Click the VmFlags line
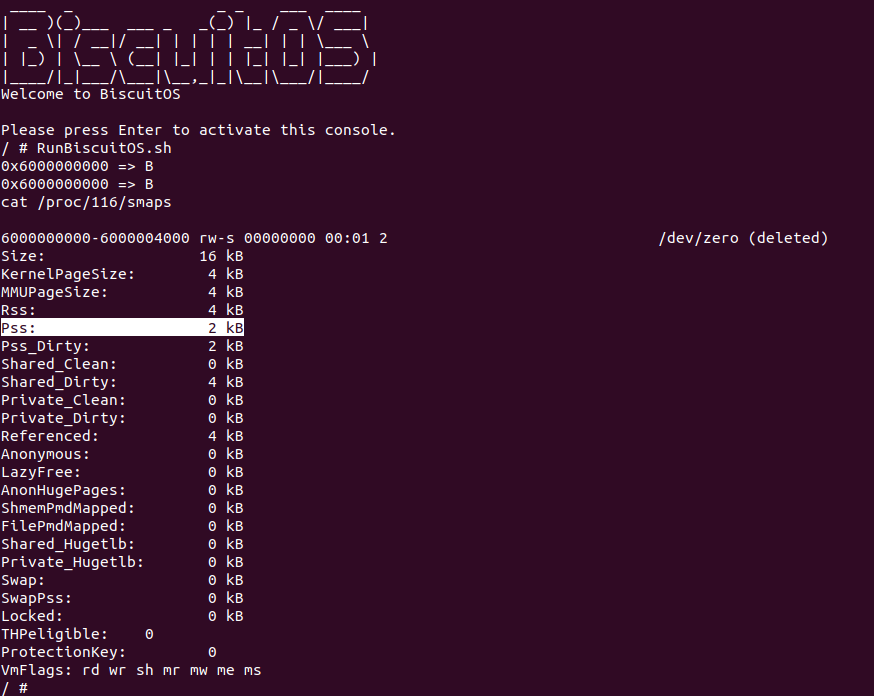Image resolution: width=874 pixels, height=696 pixels. pos(131,670)
